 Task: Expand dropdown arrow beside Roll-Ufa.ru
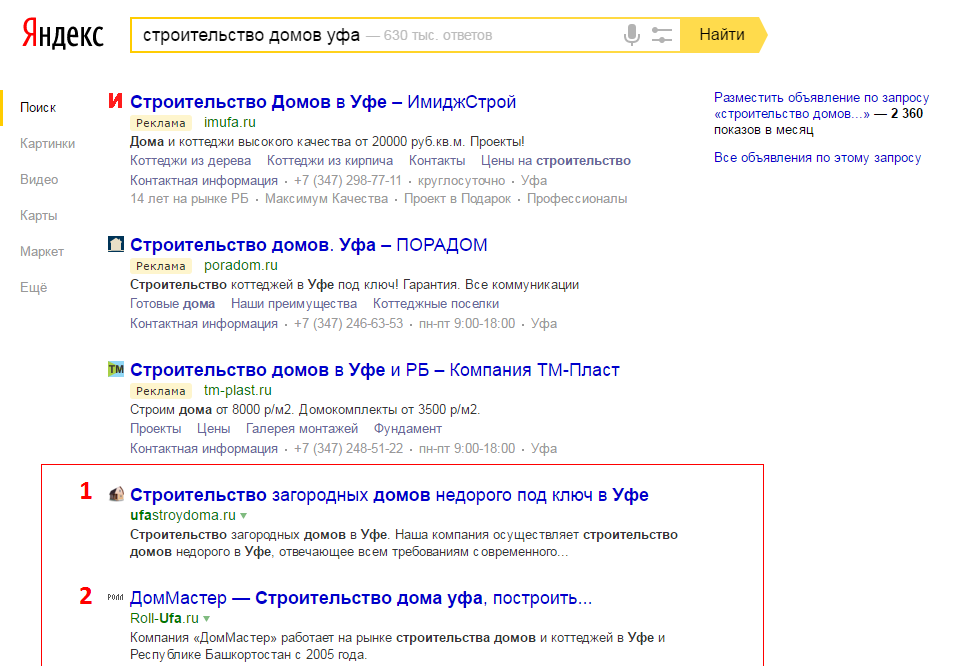pyautogui.click(x=207, y=619)
